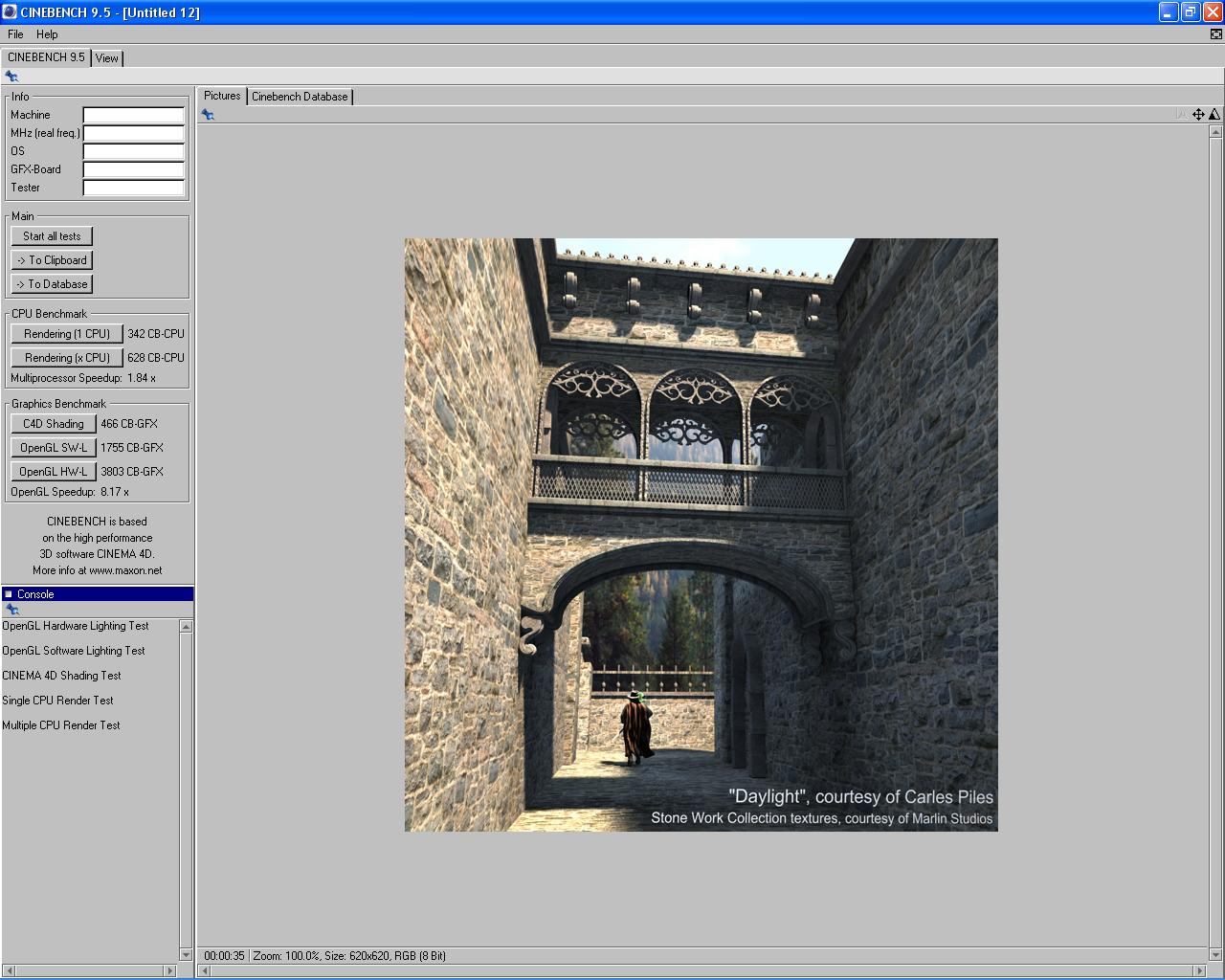Restore down the CINEBENCH window
Screen dimensions: 1225x980
coord(1191,11)
